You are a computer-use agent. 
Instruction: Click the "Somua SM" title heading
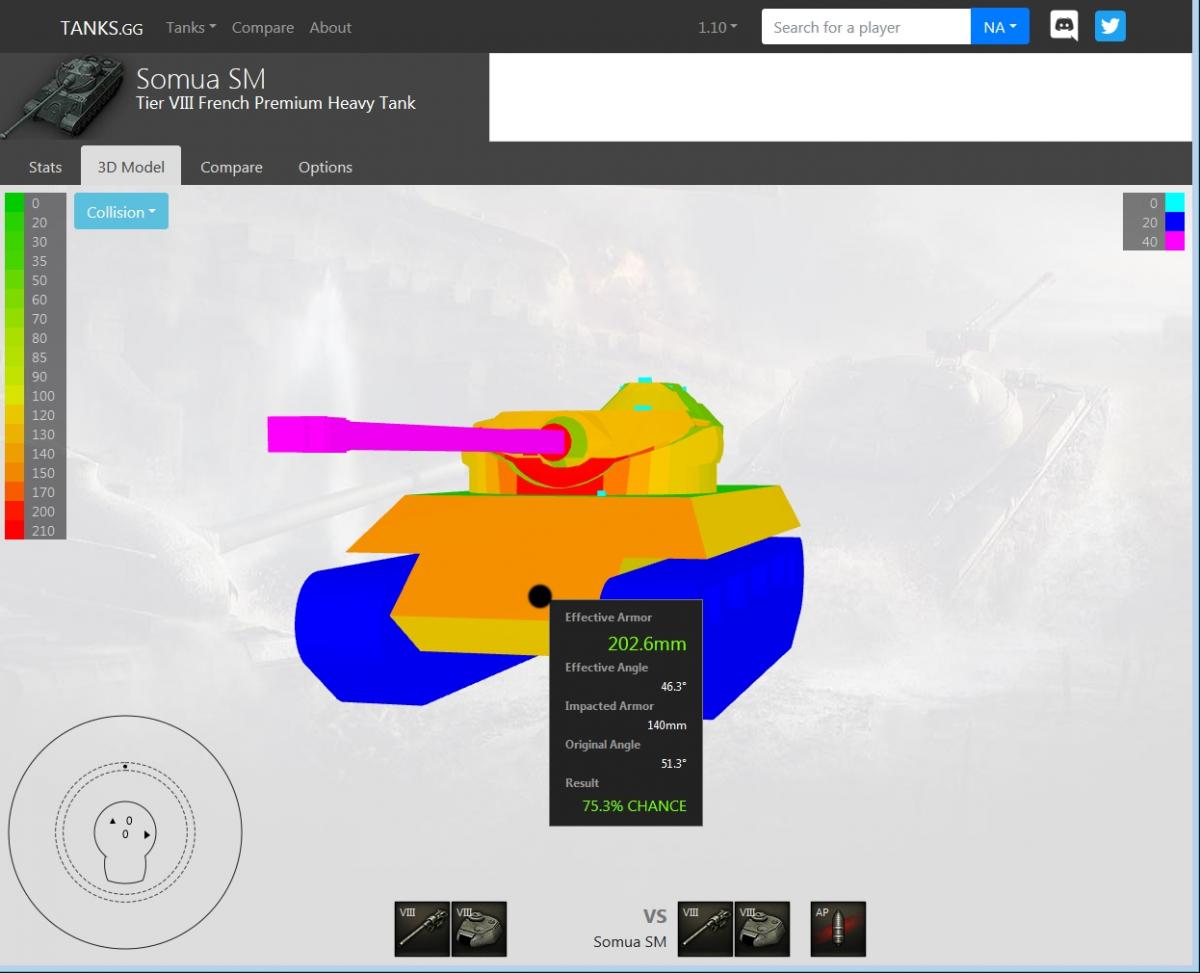click(200, 78)
